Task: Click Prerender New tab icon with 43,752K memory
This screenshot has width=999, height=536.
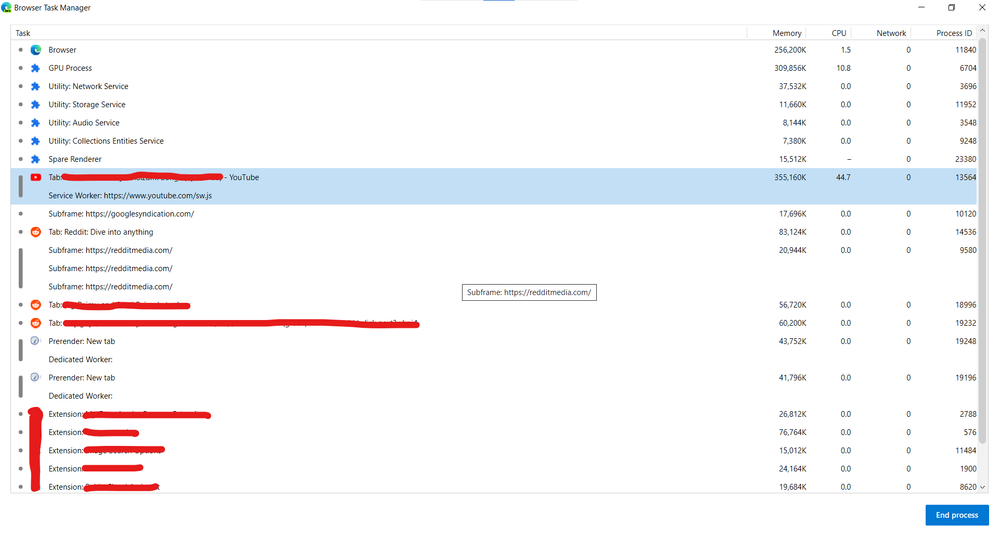Action: 35,341
